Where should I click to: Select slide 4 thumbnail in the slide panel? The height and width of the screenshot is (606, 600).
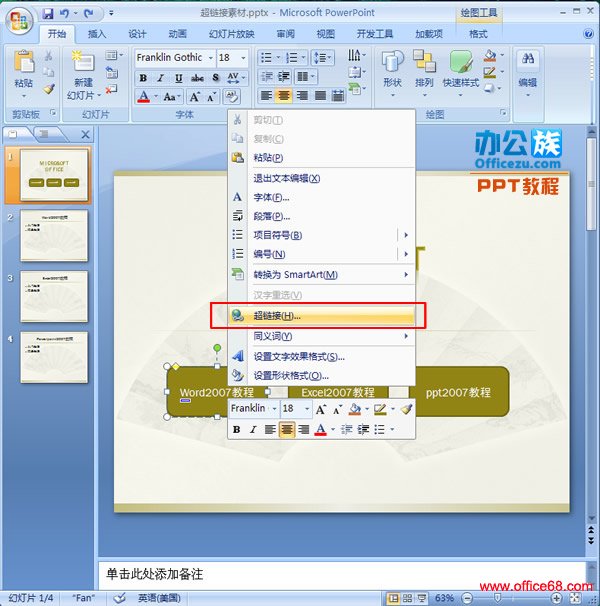coord(54,357)
